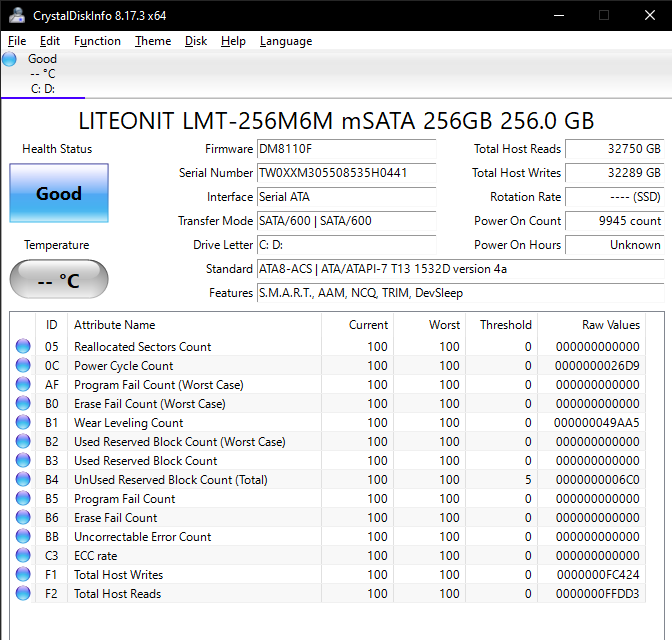Click the Power On Count value 9945

point(615,221)
